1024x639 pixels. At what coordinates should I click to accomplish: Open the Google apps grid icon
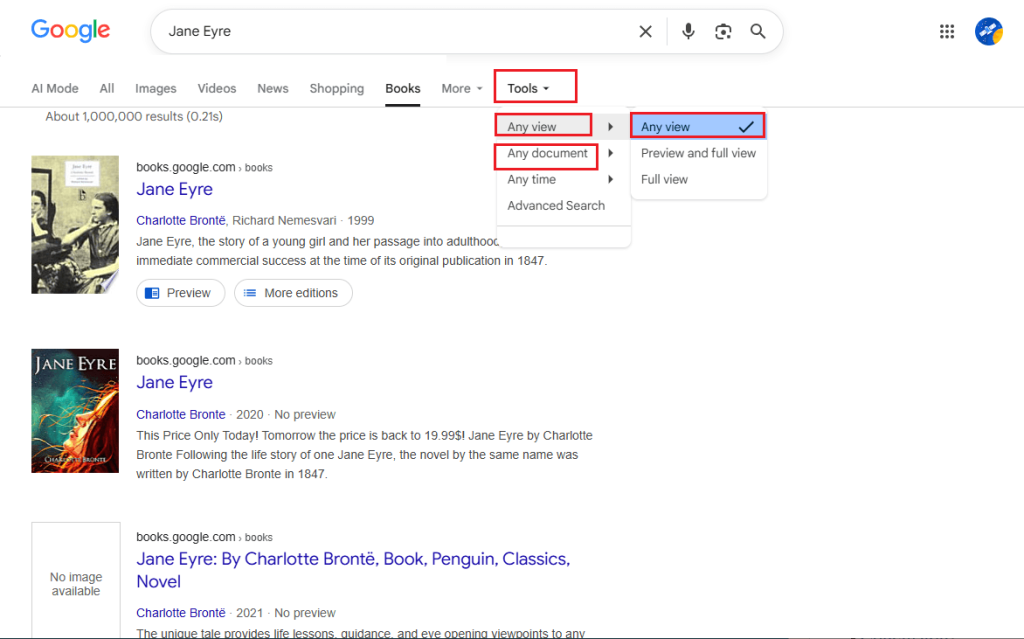click(x=947, y=31)
